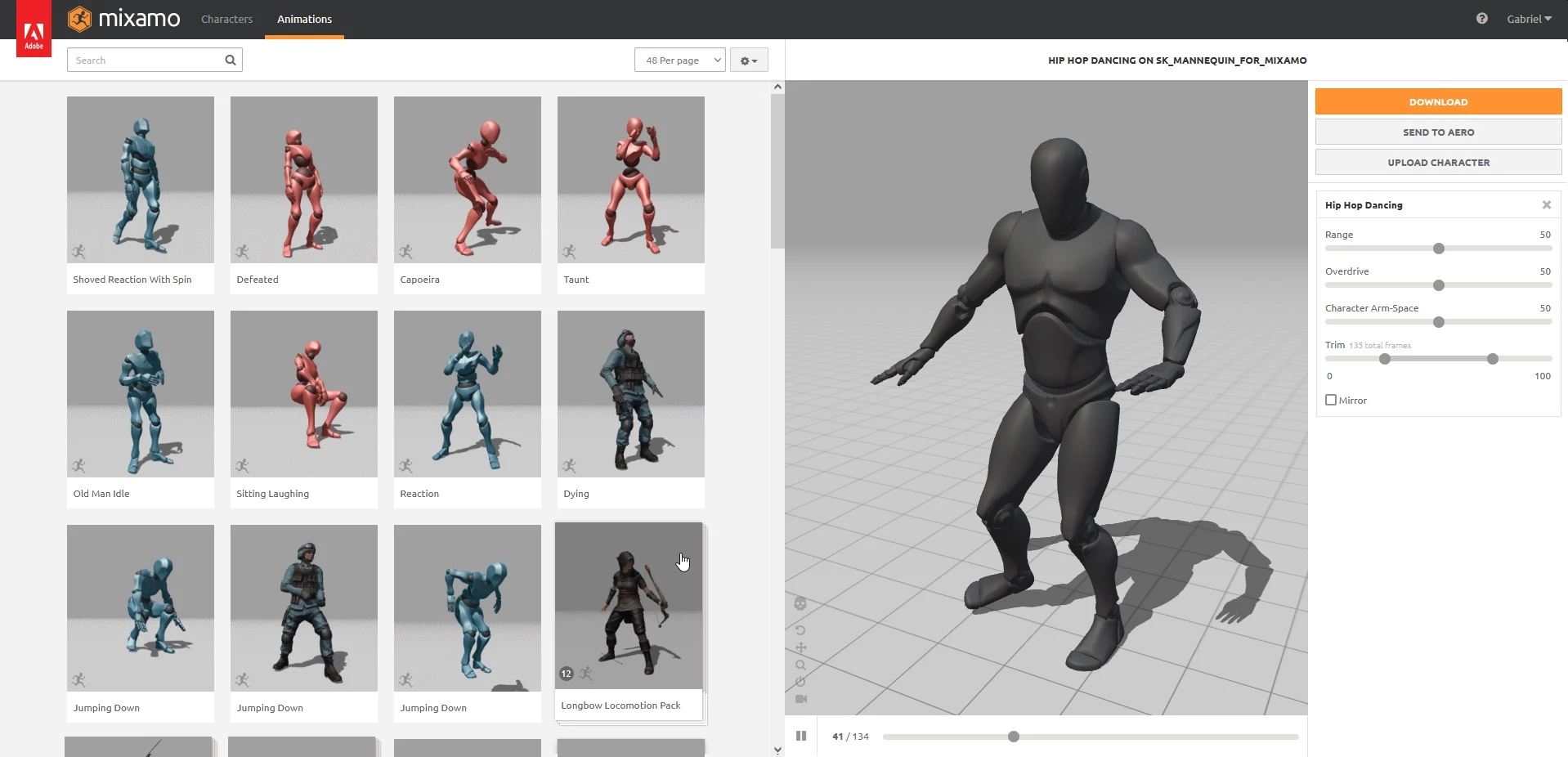Screen dimensions: 1568x757
Task: Click the Upload Character button
Action: pyautogui.click(x=1437, y=163)
